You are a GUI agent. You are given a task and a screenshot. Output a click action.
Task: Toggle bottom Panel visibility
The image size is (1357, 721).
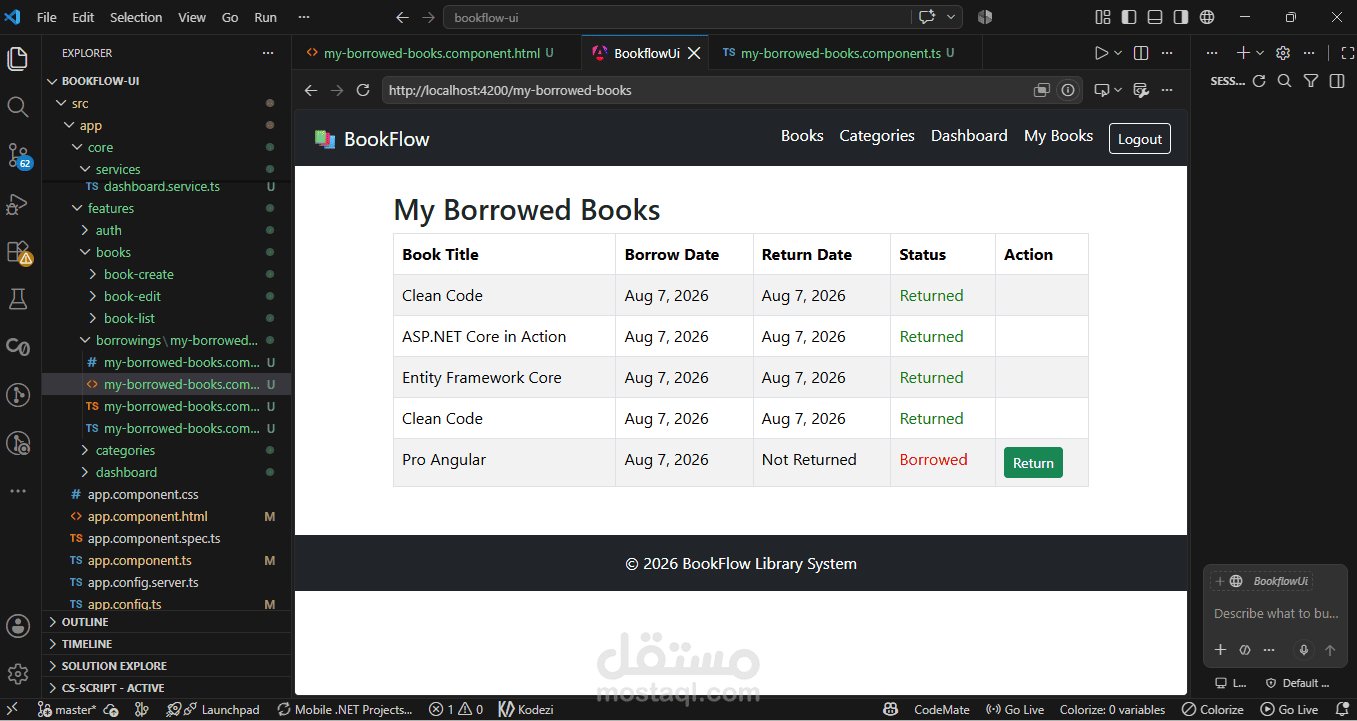pyautogui.click(x=1155, y=17)
